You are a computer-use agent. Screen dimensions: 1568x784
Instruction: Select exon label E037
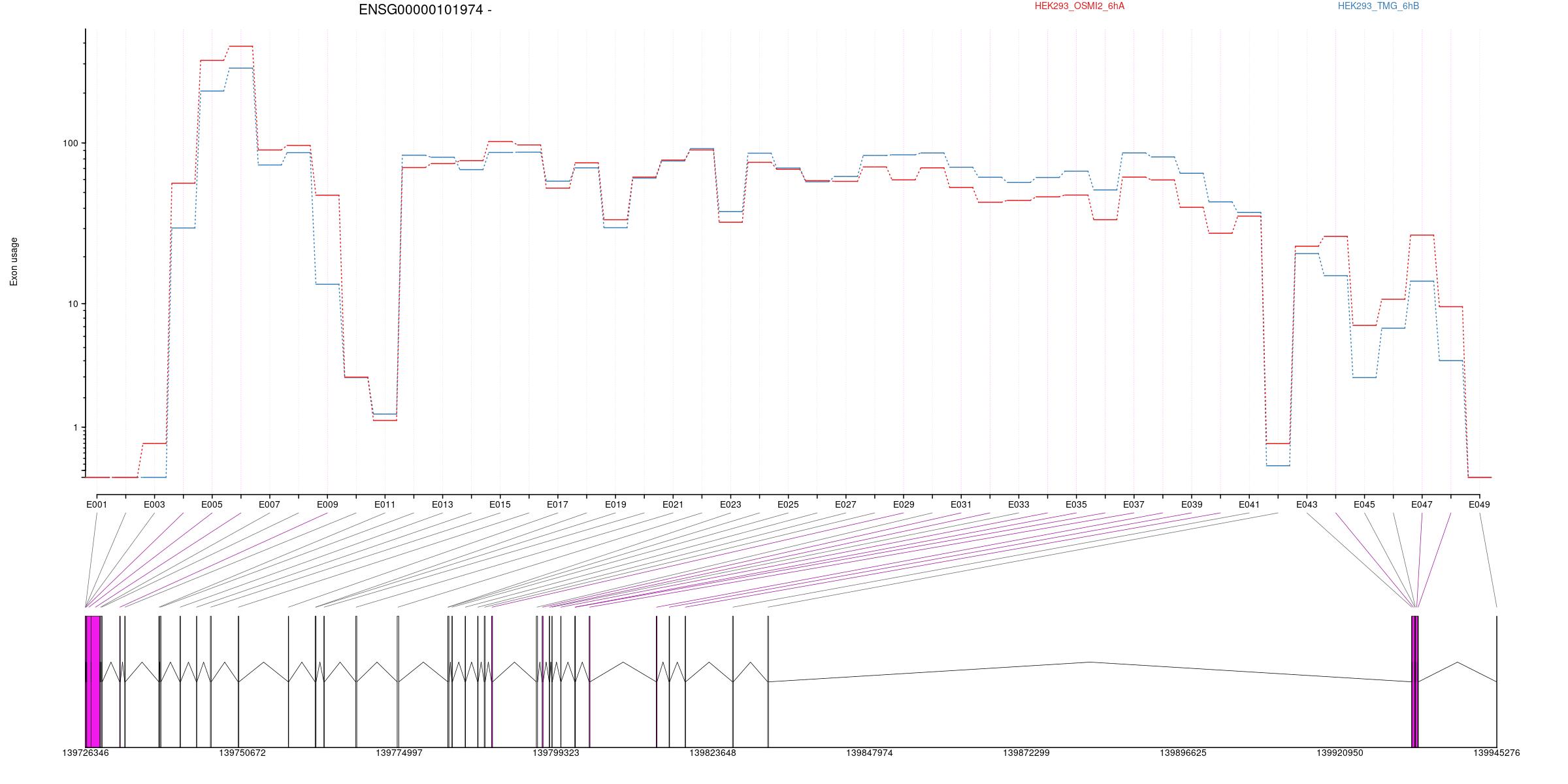coord(1134,504)
